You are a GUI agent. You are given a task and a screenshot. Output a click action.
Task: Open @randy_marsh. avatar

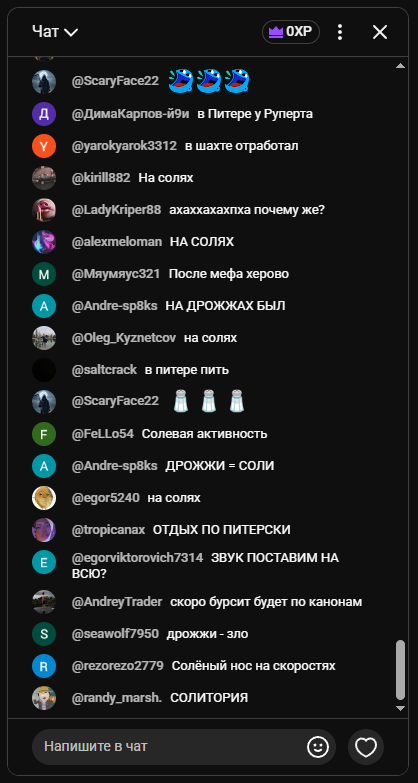click(44, 698)
